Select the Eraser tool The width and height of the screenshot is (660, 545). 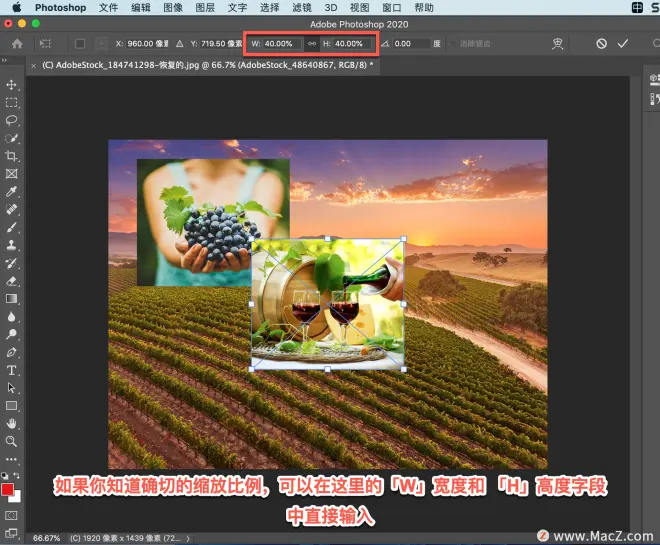tap(11, 281)
